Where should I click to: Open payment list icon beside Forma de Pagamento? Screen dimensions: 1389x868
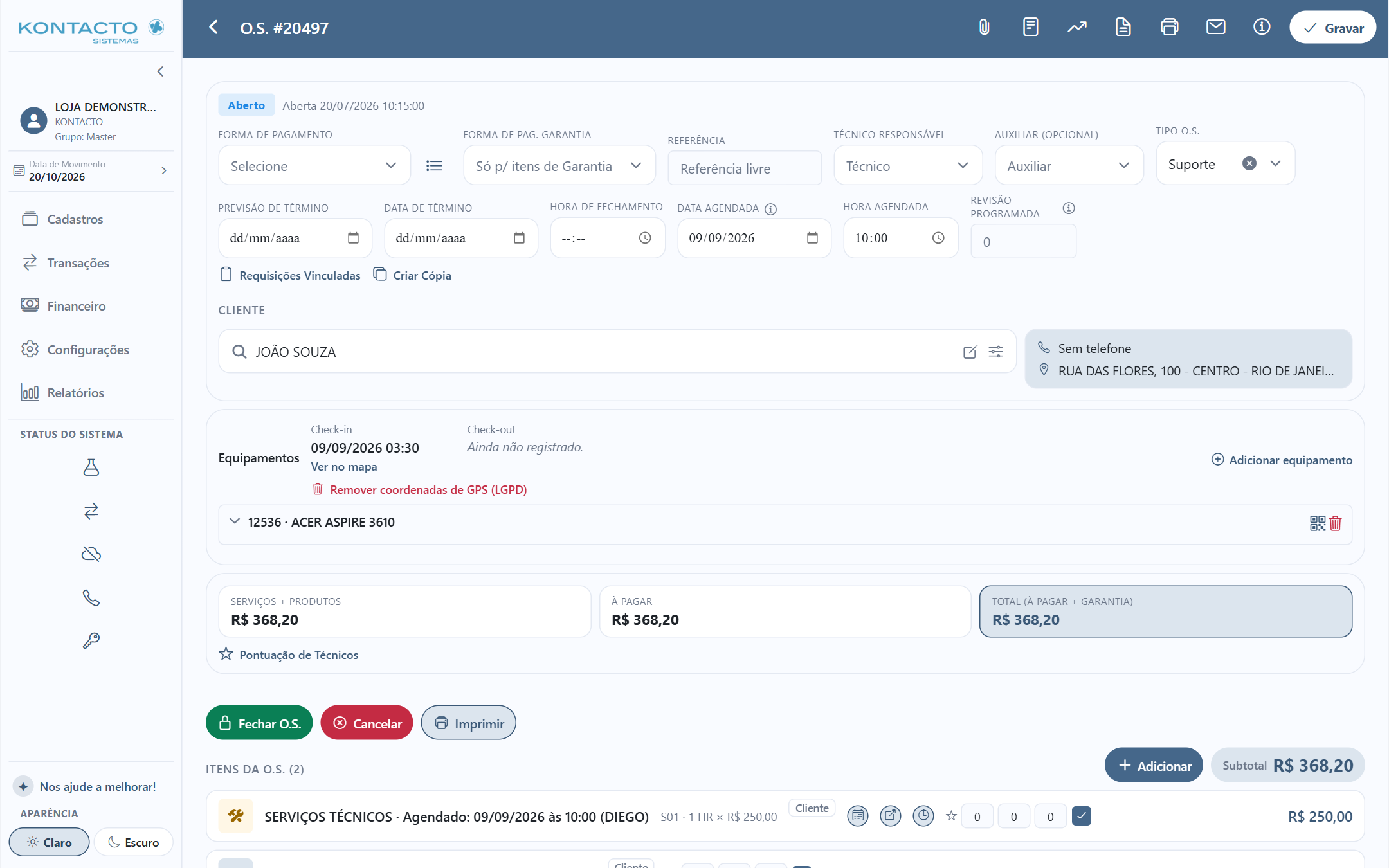click(434, 166)
